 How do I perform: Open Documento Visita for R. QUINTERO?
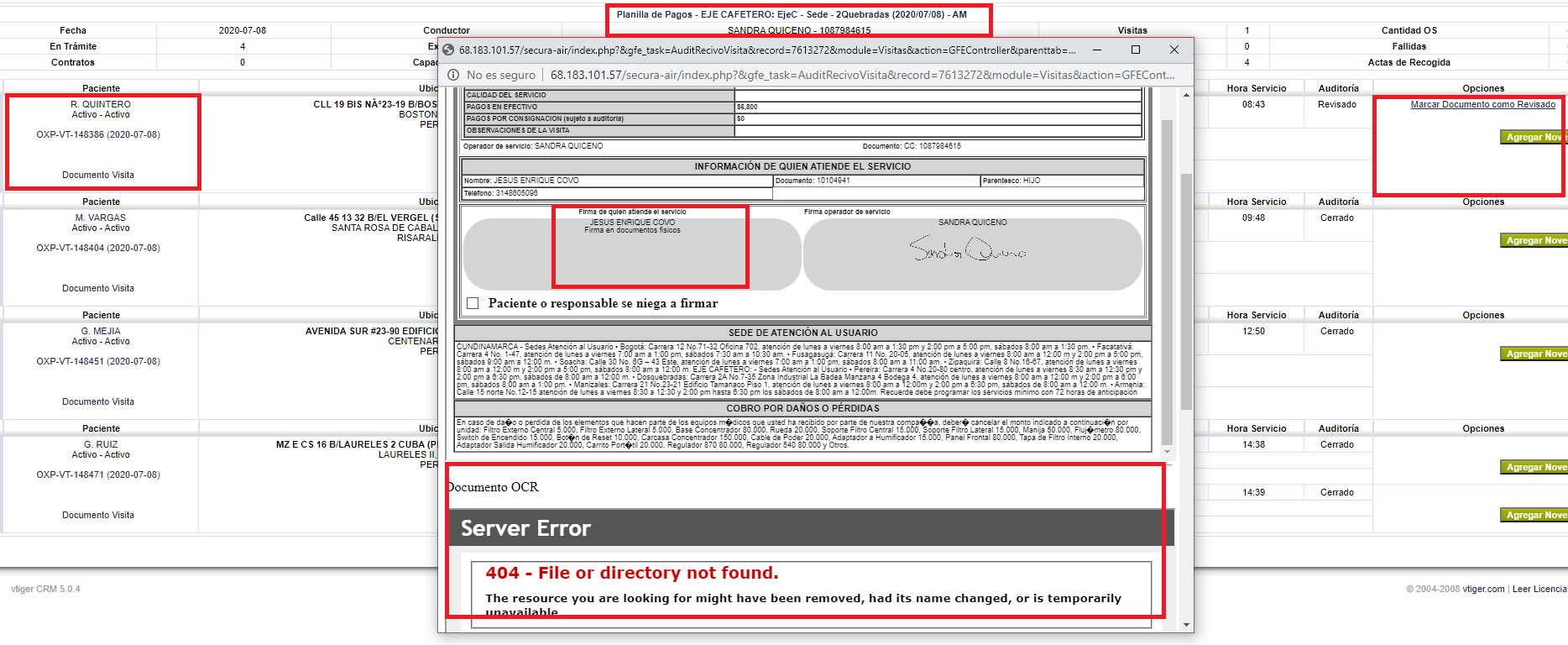coord(98,175)
